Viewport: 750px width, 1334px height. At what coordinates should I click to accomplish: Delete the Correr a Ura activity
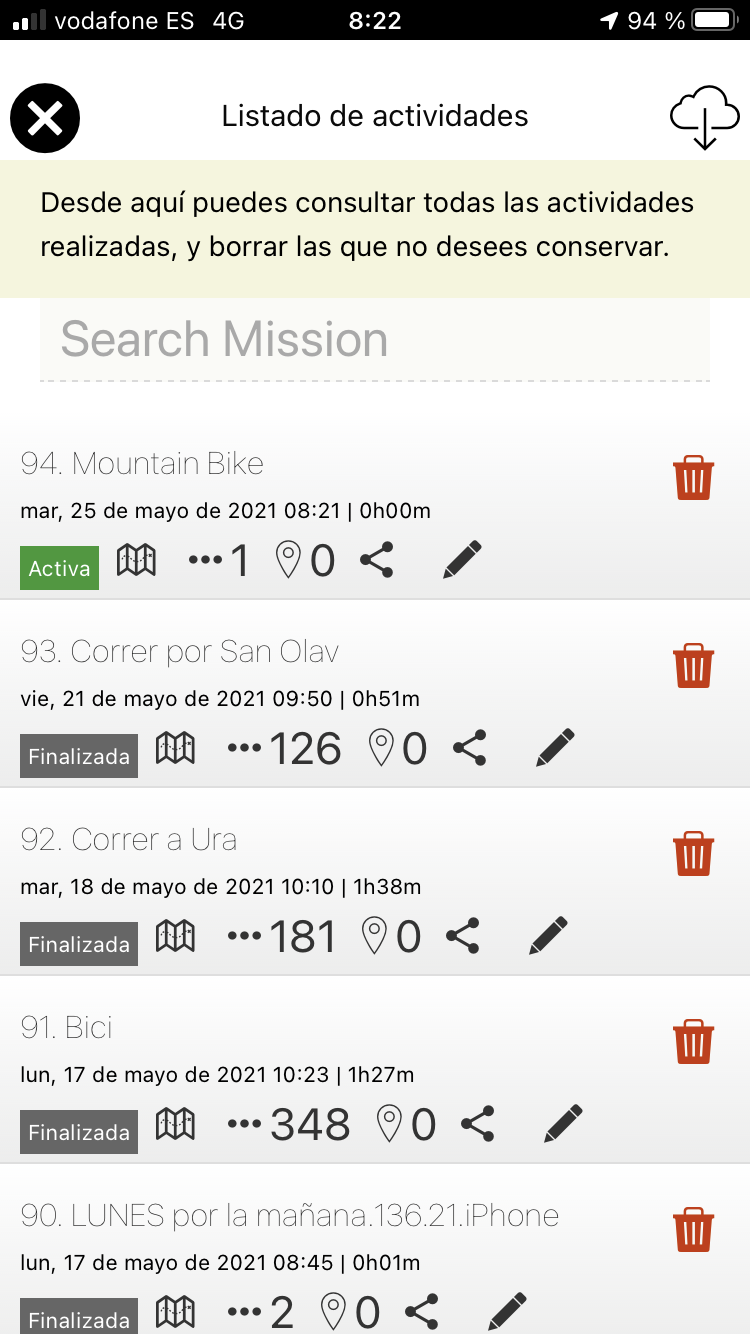pos(693,854)
